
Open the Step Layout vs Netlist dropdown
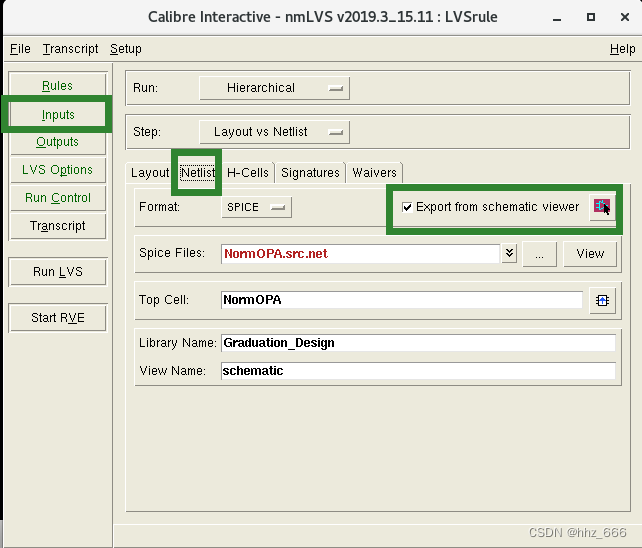[x=274, y=131]
